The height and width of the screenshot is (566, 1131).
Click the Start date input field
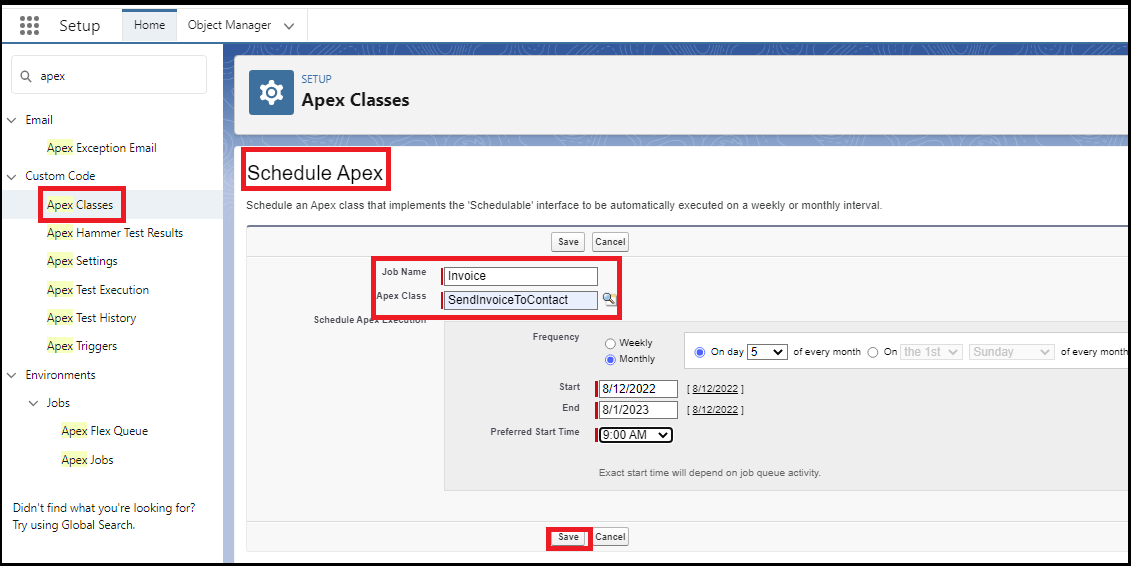click(638, 389)
